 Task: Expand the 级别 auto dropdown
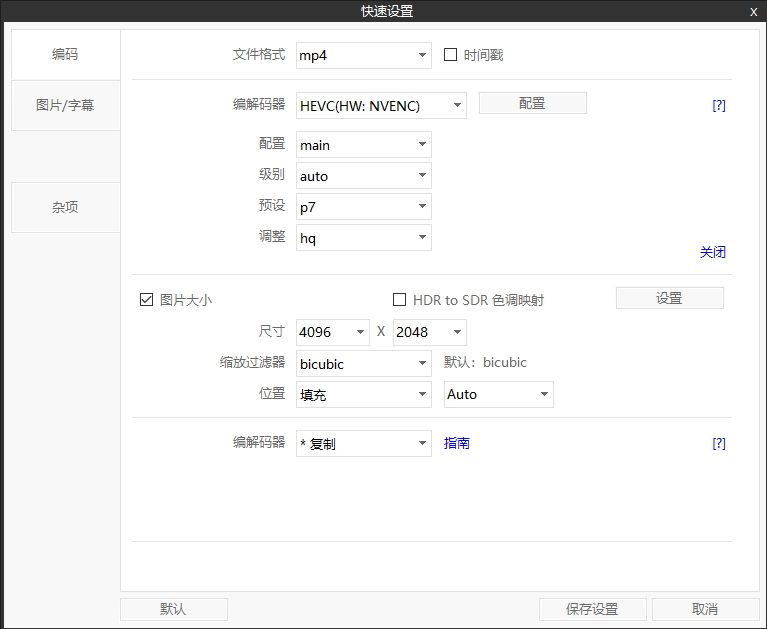click(363, 176)
